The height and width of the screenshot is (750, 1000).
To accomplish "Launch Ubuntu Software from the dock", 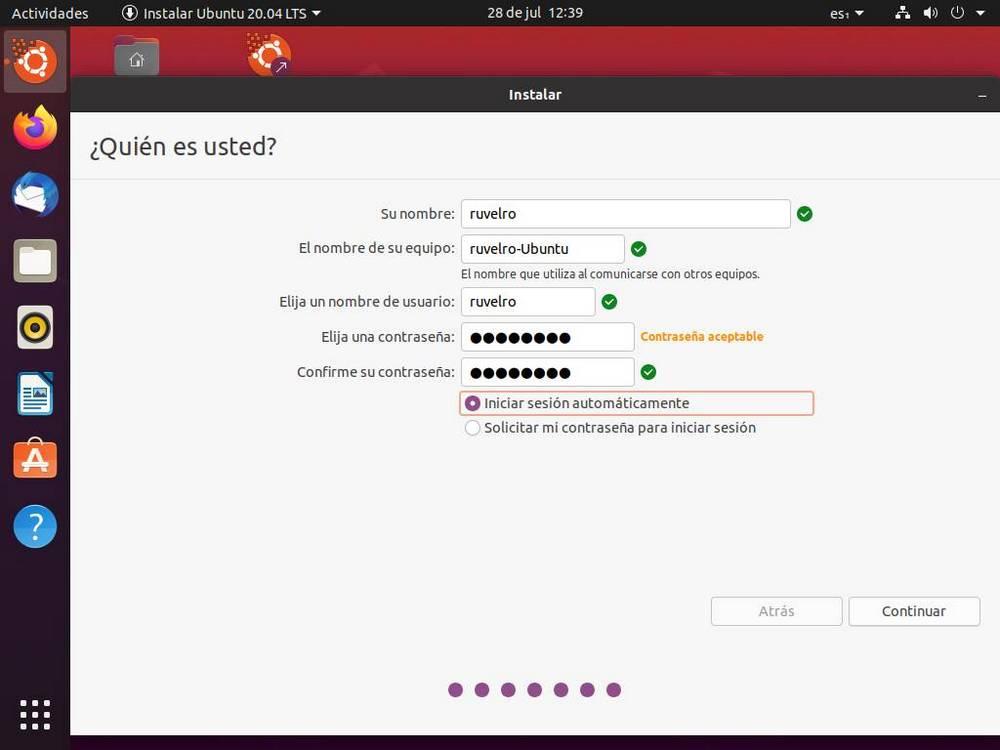I will click(35, 460).
